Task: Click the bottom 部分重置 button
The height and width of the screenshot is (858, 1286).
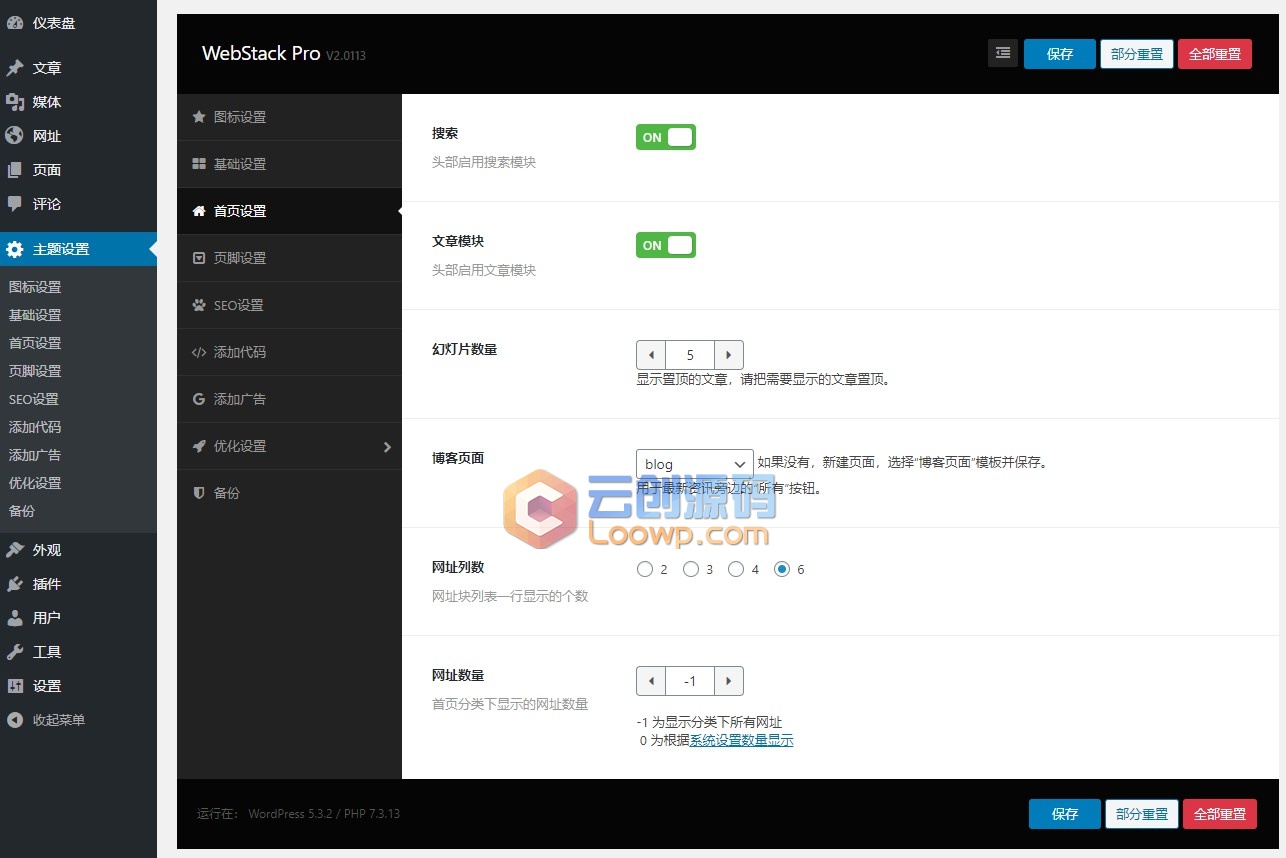Action: [1142, 814]
